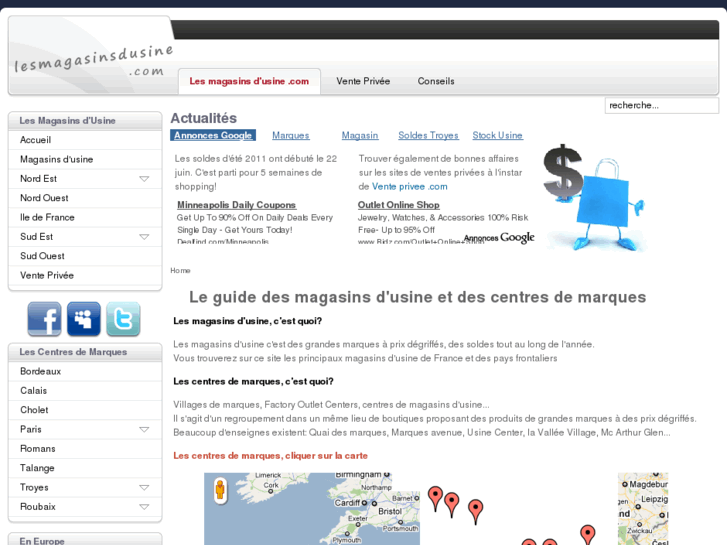Open Vente Privée in the sidebar menu
This screenshot has width=727, height=545.
click(x=85, y=276)
